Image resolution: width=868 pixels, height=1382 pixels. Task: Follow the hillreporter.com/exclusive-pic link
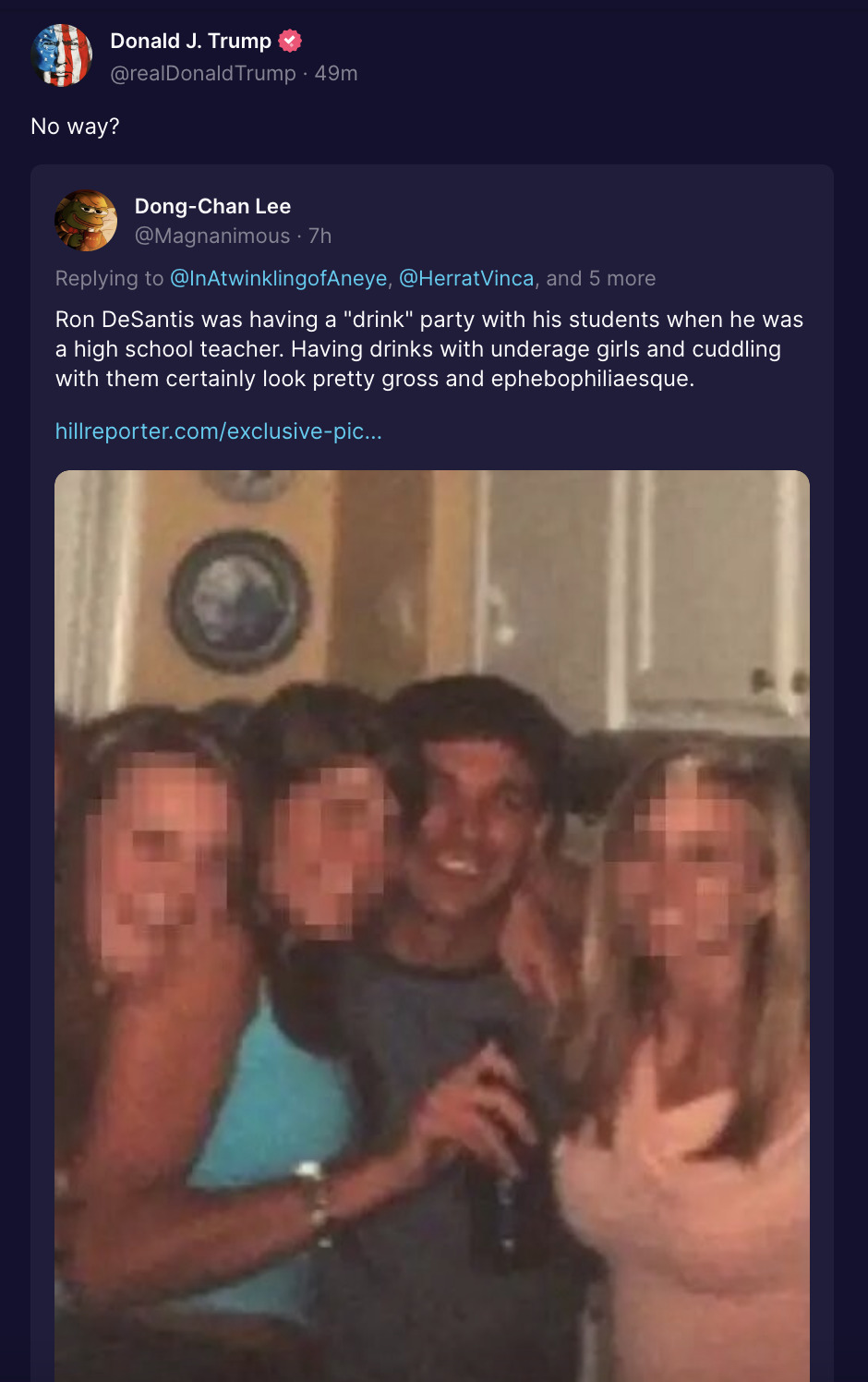pos(219,431)
